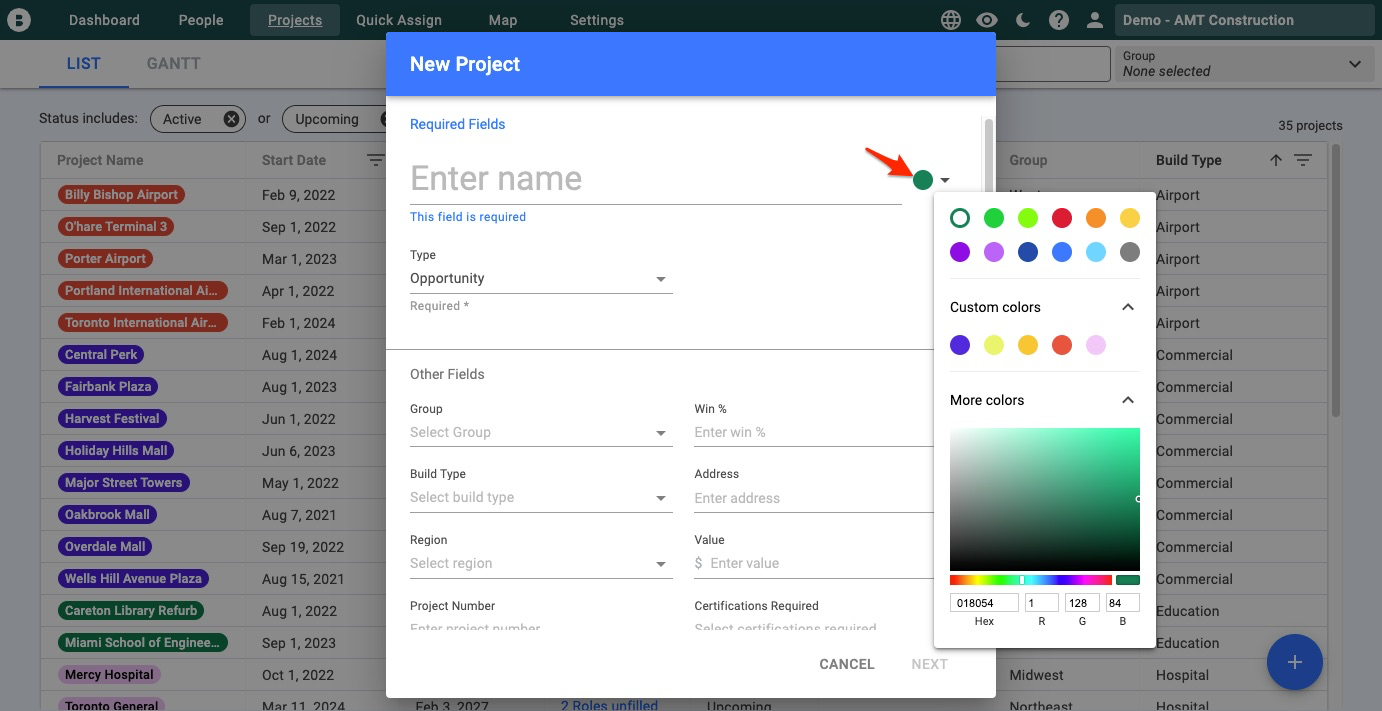Select the red preset color

(1062, 218)
